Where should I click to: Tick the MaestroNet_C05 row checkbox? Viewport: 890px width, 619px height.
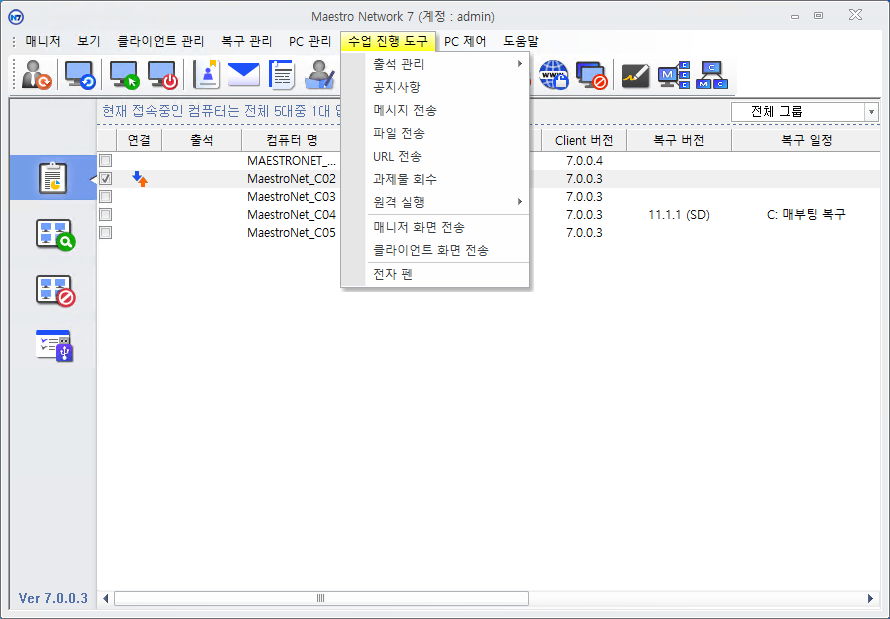coord(106,233)
